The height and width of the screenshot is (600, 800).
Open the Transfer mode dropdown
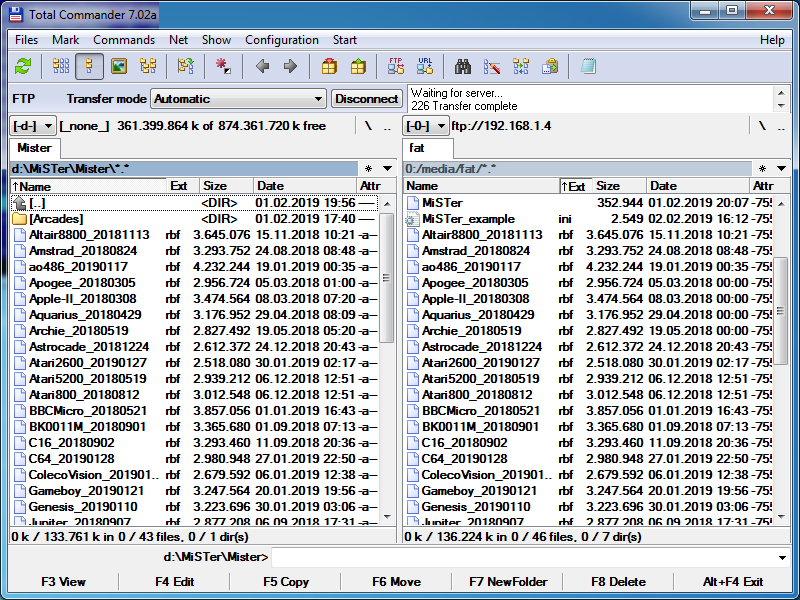click(238, 99)
